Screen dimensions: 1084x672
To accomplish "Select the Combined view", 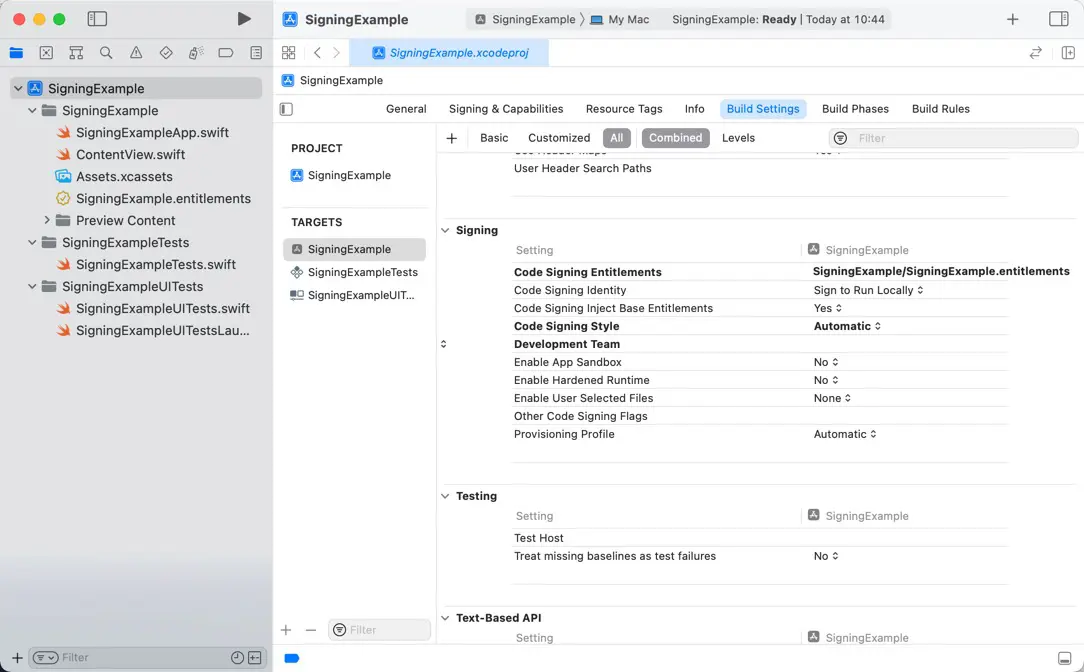I will coord(675,138).
